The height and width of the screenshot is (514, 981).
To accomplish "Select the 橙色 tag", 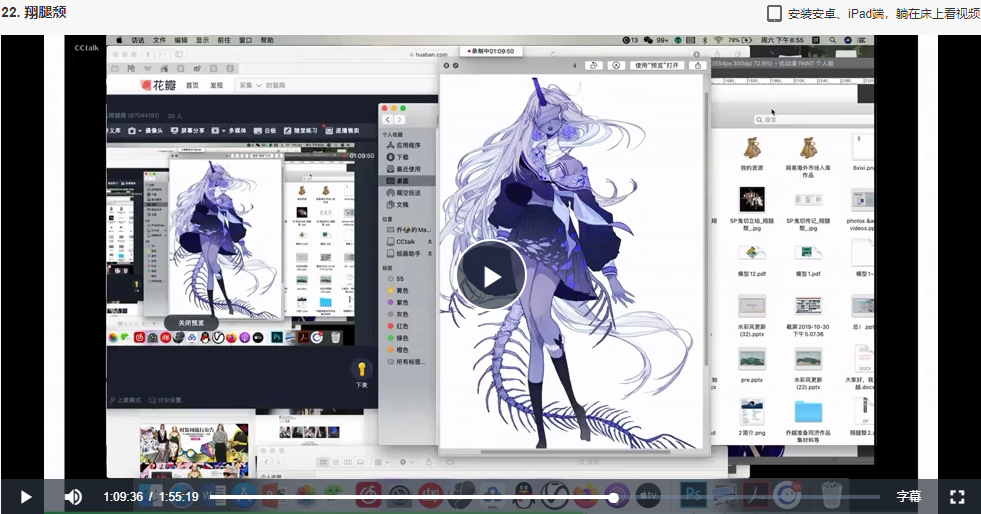I will pos(402,350).
